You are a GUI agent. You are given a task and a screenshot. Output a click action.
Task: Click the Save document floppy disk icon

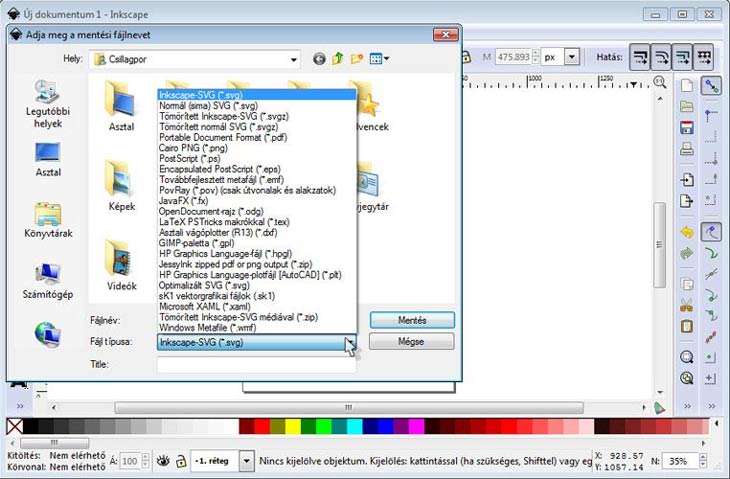687,128
